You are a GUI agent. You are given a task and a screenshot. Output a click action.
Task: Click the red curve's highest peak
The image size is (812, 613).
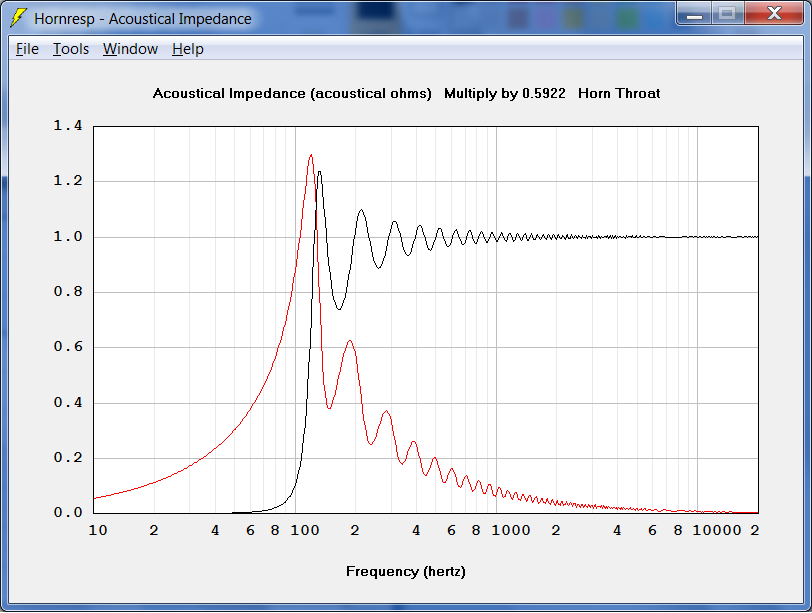311,155
